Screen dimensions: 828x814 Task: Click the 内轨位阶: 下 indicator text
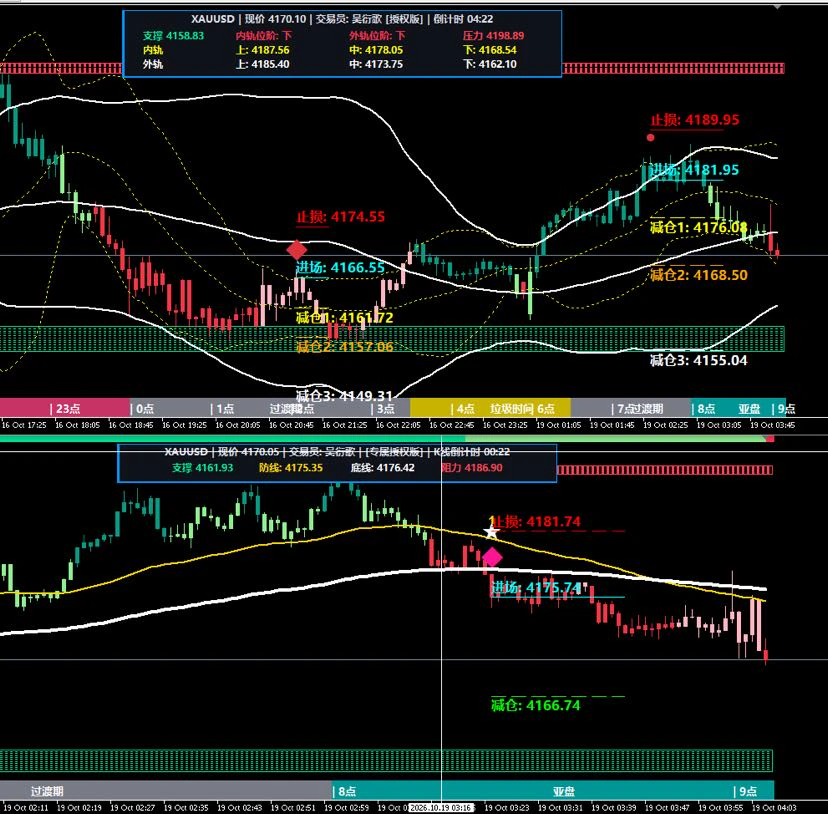coord(264,35)
